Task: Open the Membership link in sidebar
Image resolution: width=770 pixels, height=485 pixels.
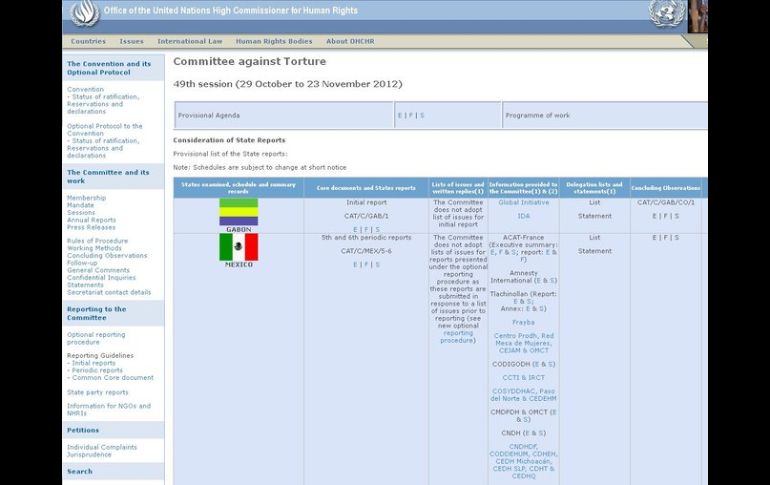Action: (86, 198)
